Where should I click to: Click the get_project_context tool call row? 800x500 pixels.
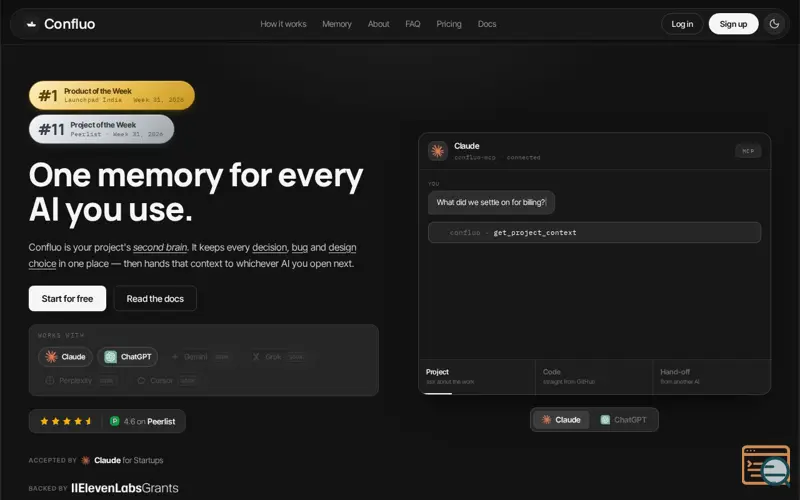[594, 233]
